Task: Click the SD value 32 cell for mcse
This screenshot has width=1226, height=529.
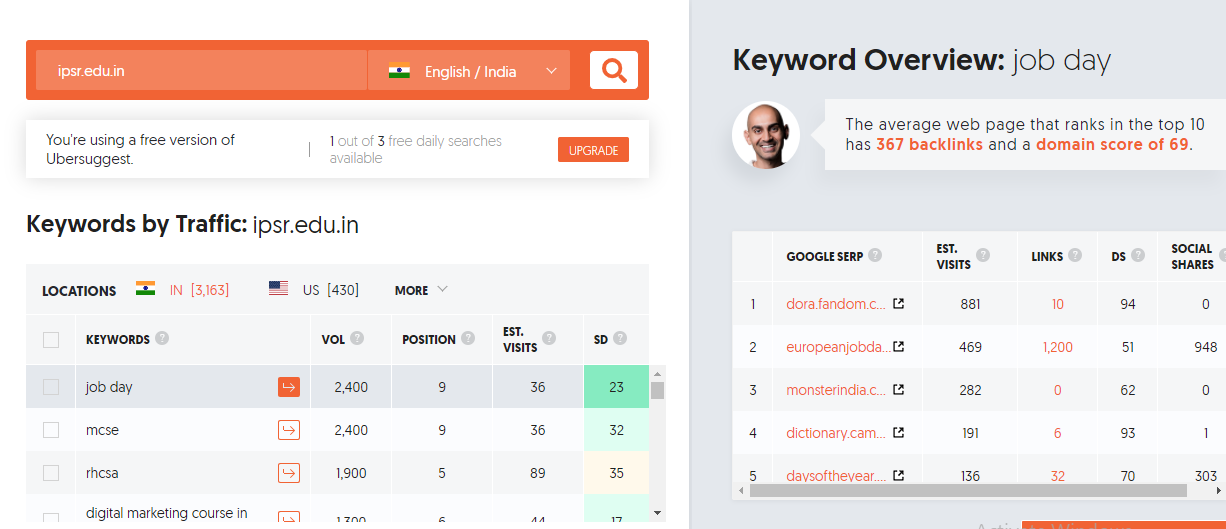Action: tap(616, 430)
